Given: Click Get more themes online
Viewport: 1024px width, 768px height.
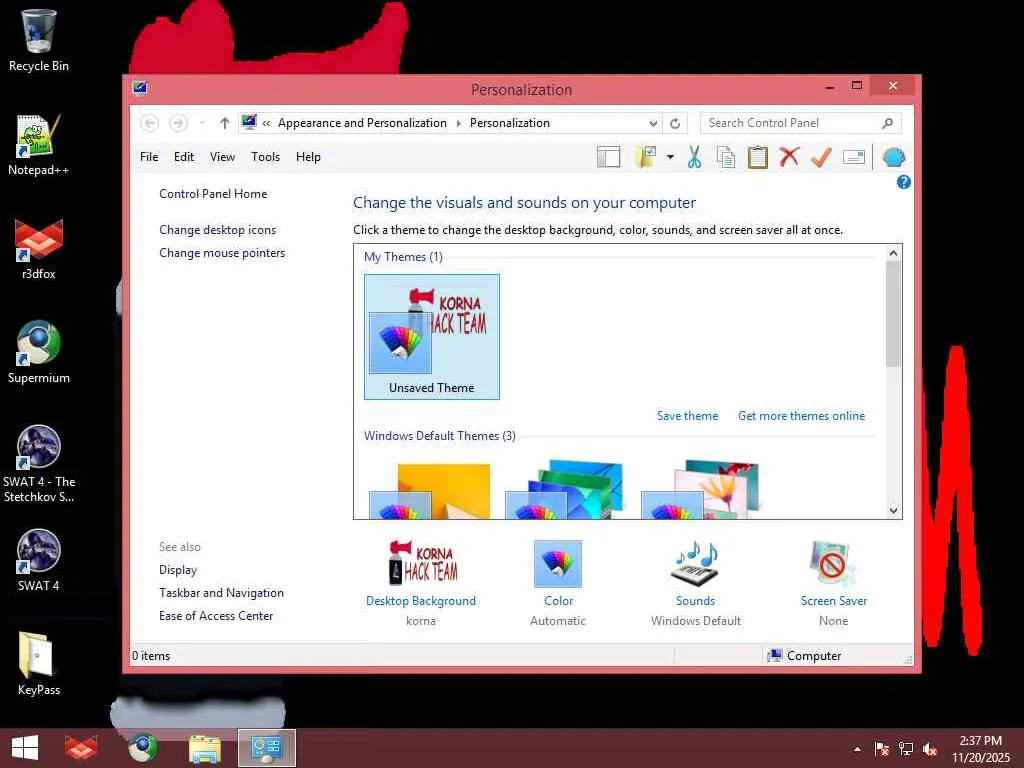Looking at the screenshot, I should coord(801,416).
